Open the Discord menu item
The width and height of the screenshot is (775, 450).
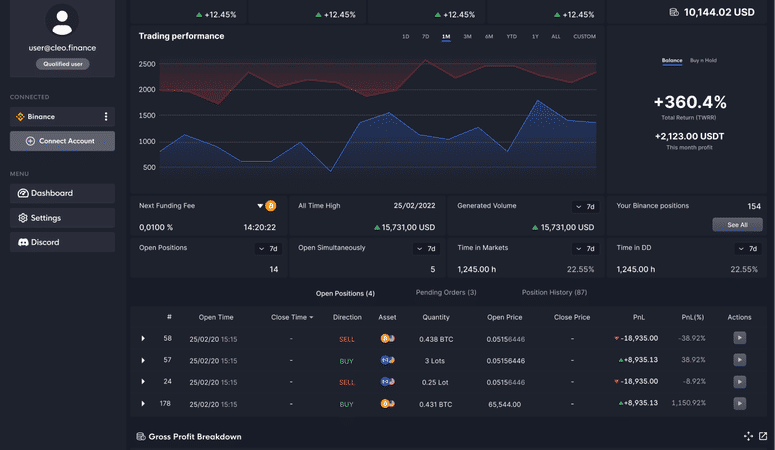62,242
